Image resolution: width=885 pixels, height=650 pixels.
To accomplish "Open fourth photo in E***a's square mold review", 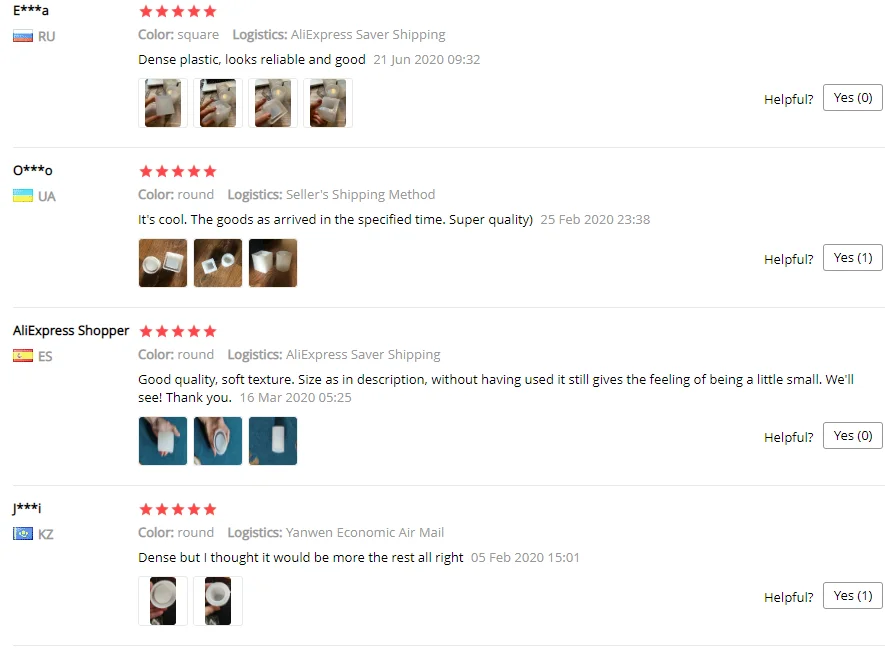I will tap(328, 103).
